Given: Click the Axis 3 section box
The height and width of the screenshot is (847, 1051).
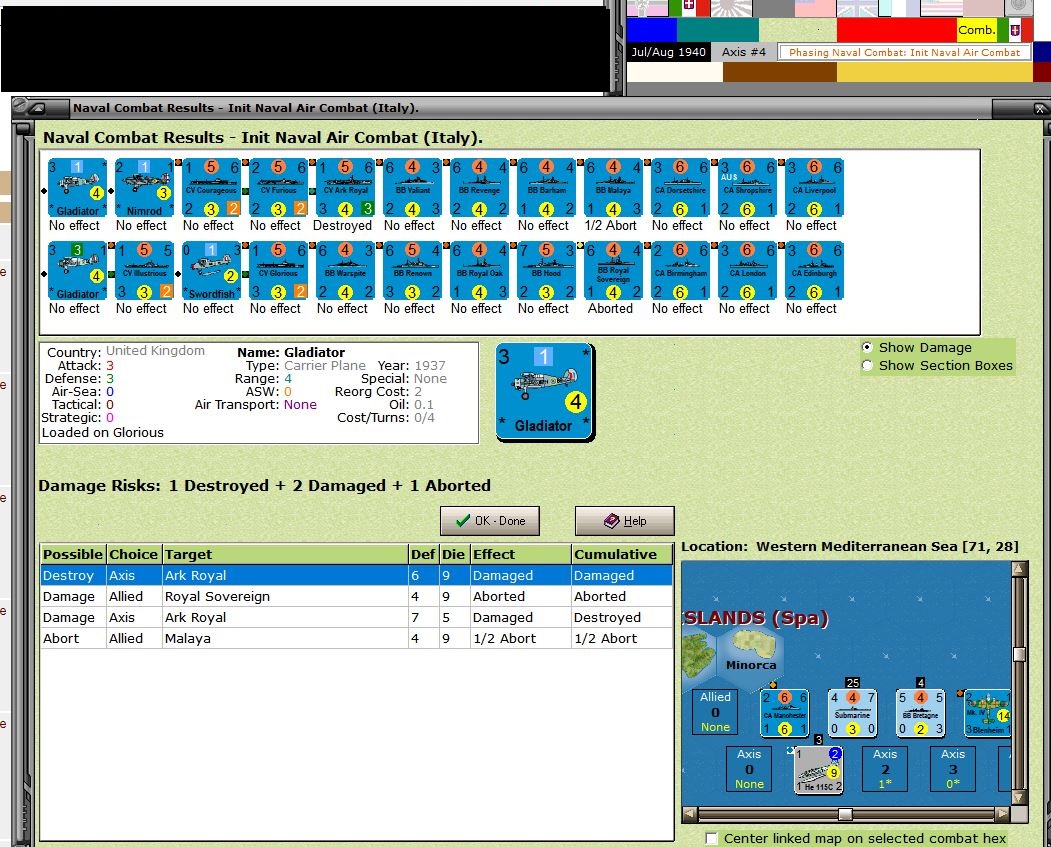Looking at the screenshot, I should 952,769.
